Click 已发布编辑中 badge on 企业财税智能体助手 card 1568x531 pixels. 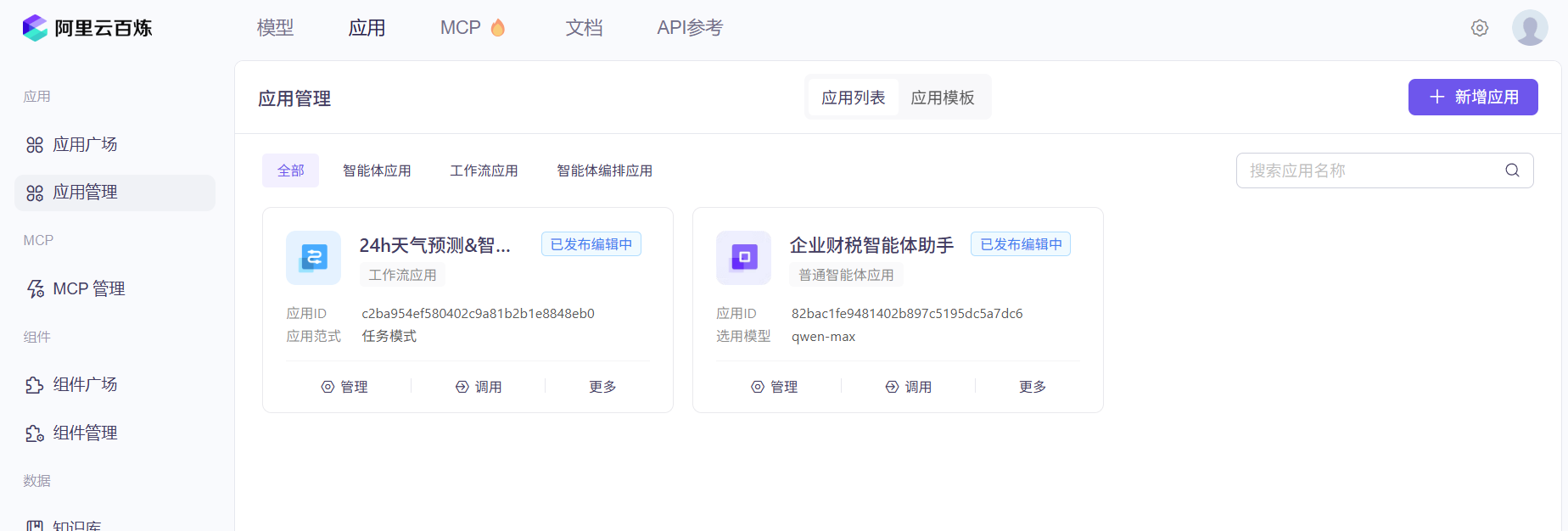1021,244
